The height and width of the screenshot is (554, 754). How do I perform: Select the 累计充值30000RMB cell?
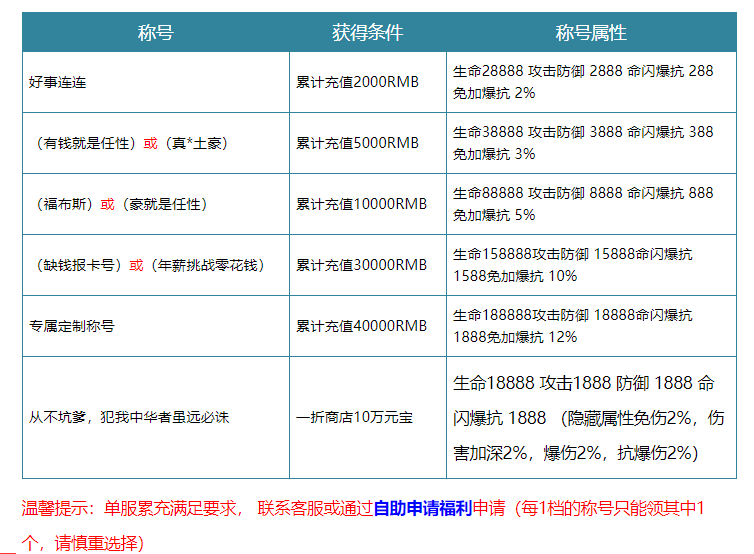pos(368,265)
